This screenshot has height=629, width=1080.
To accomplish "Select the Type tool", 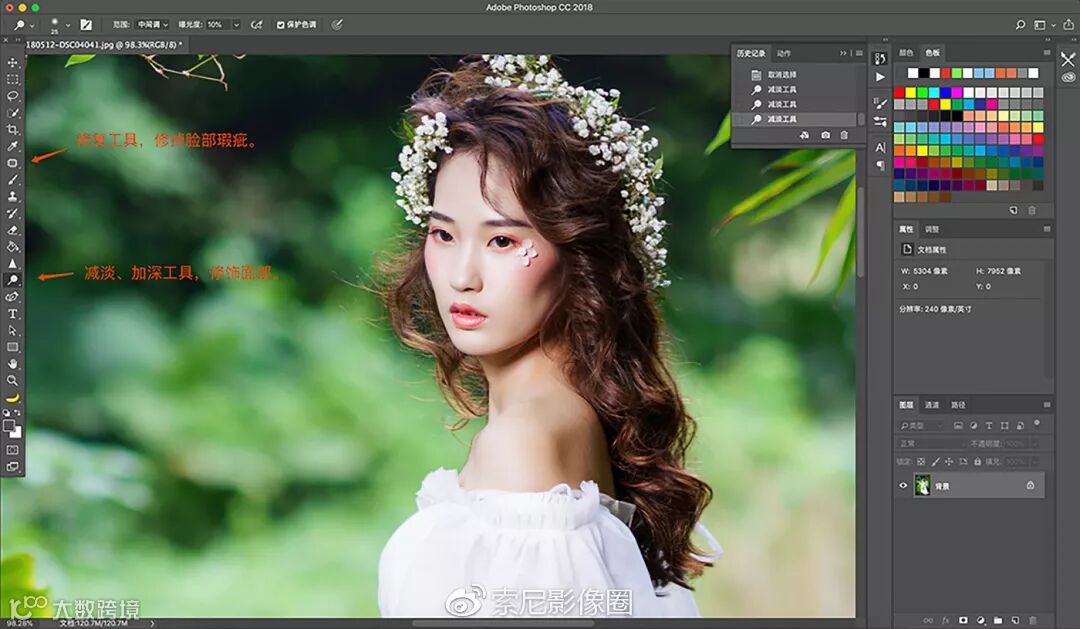I will point(12,313).
